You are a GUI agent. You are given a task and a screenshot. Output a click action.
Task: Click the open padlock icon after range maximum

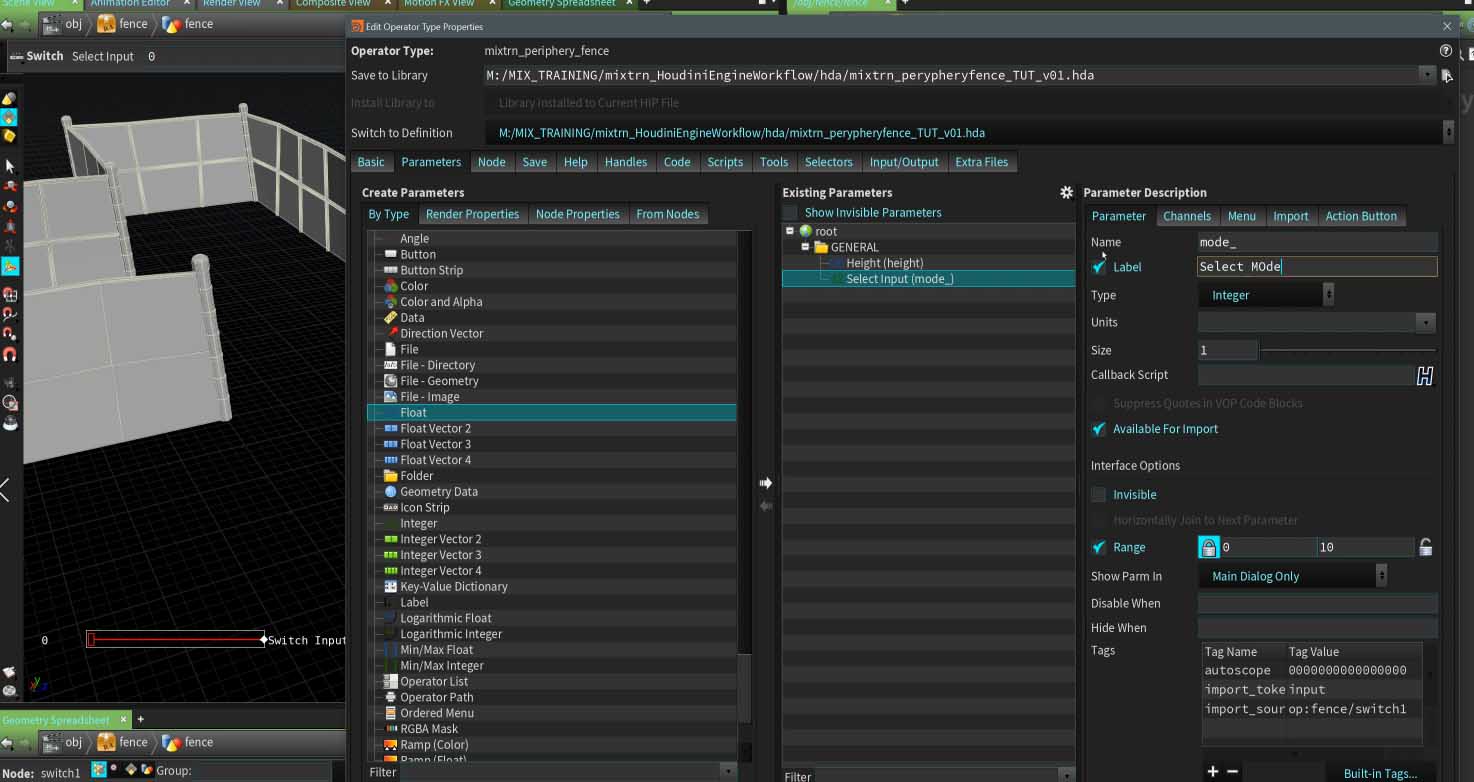(1425, 547)
